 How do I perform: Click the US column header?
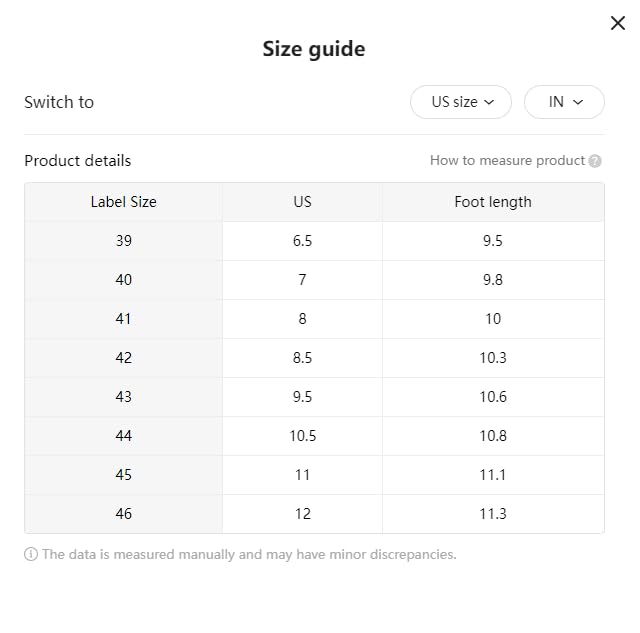point(302,202)
